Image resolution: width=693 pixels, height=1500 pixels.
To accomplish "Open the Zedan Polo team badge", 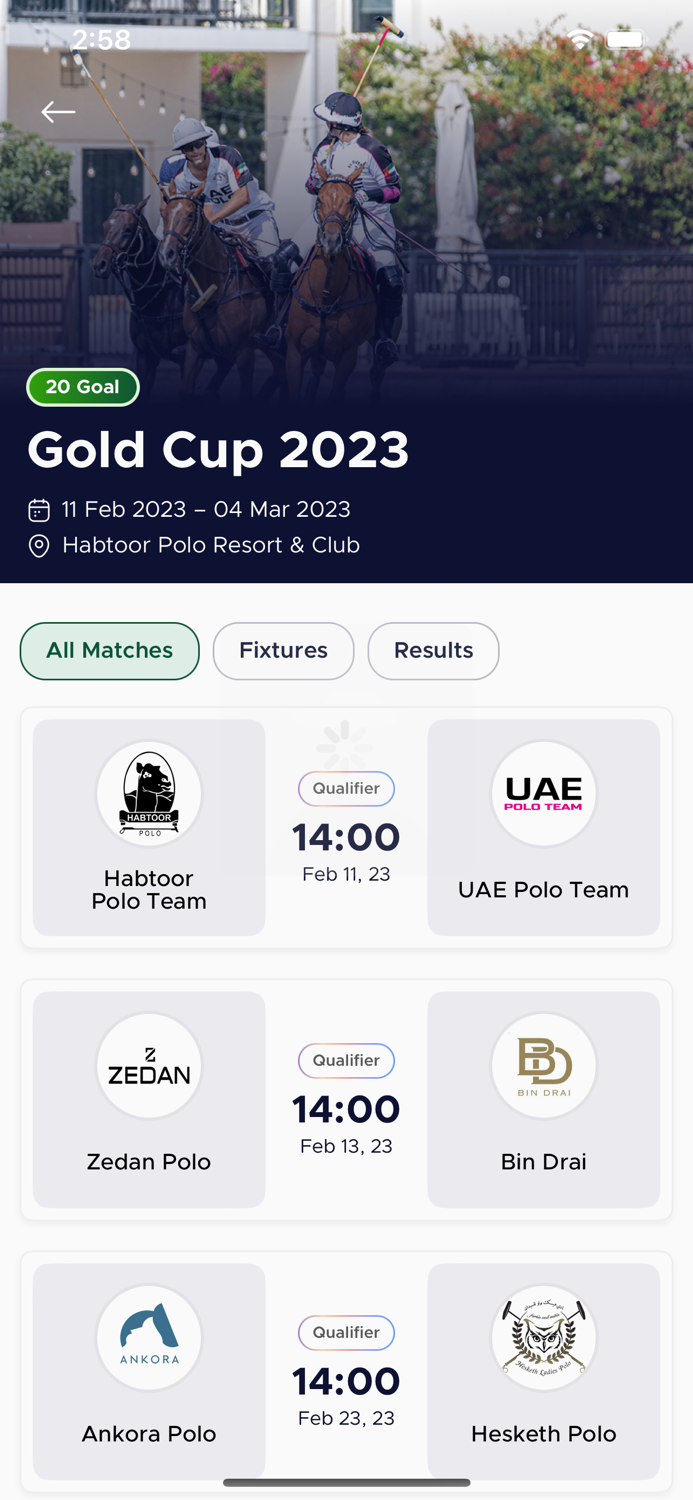I will [x=149, y=1066].
